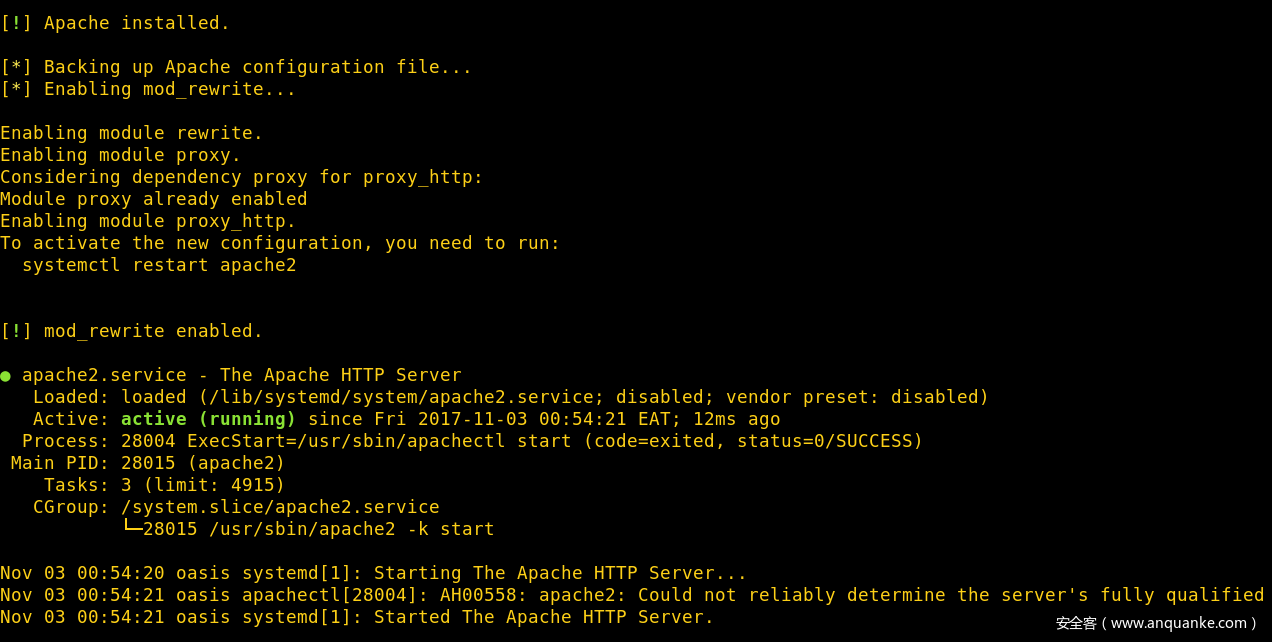Screen dimensions: 1272x642
Task: Click the "mod_rewrite enabled." message
Action: (153, 331)
